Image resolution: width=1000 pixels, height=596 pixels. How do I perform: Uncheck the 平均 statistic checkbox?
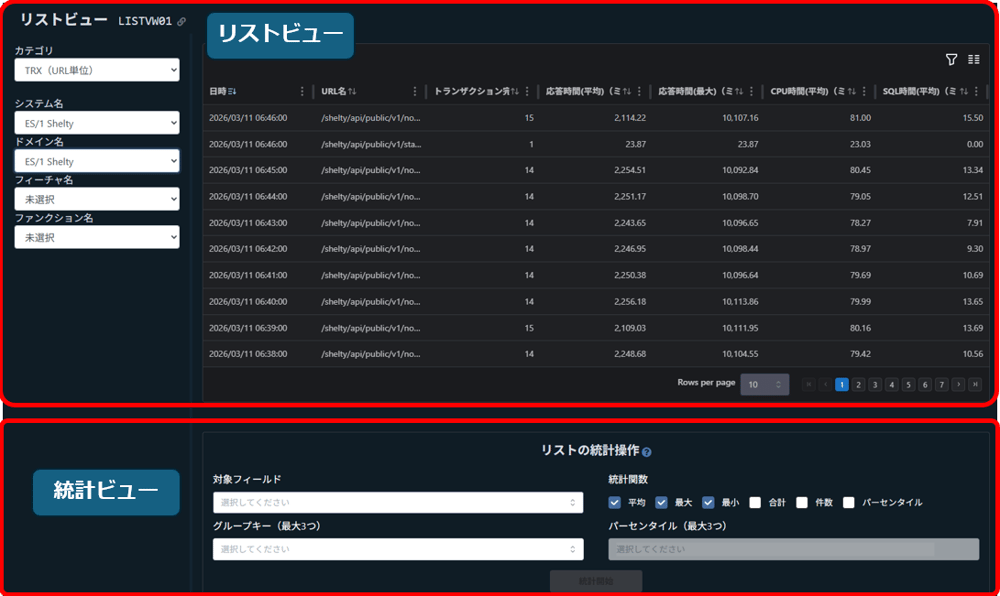click(615, 502)
